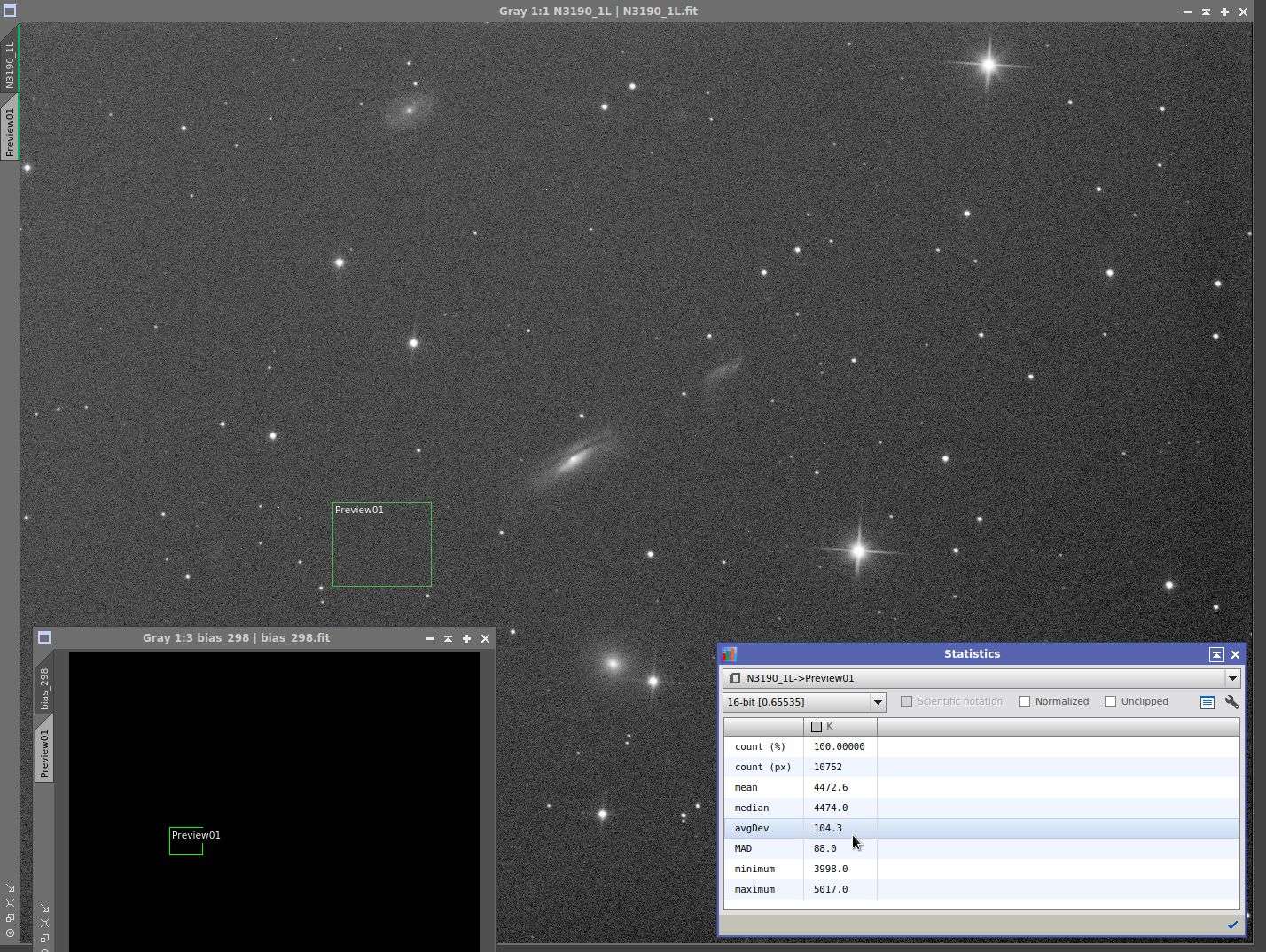Click the mean value 4472.6
This screenshot has width=1266, height=952.
point(831,787)
